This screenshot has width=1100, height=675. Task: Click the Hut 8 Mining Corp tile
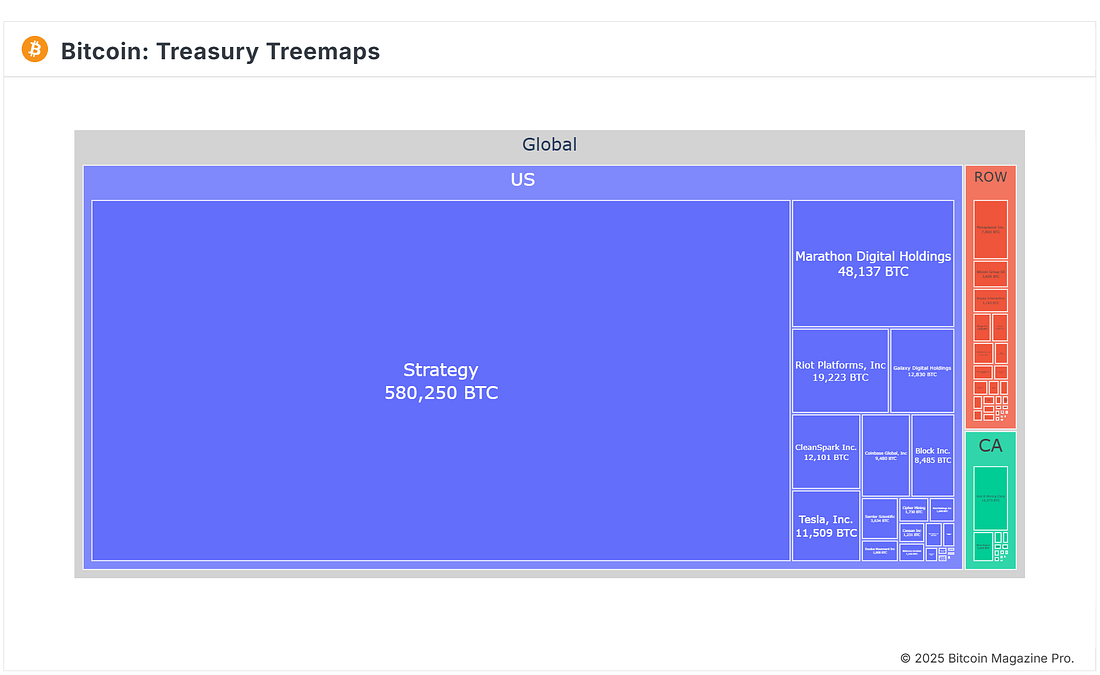(x=991, y=498)
